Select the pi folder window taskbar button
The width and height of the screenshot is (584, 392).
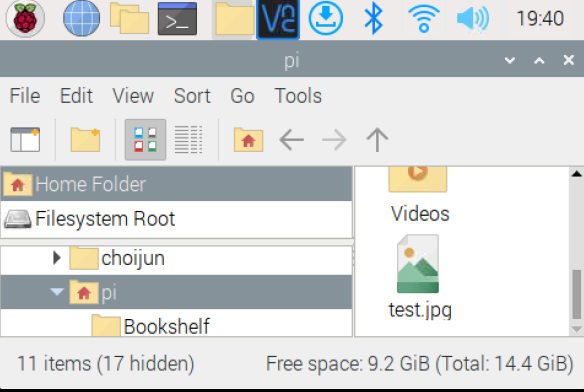pos(234,19)
